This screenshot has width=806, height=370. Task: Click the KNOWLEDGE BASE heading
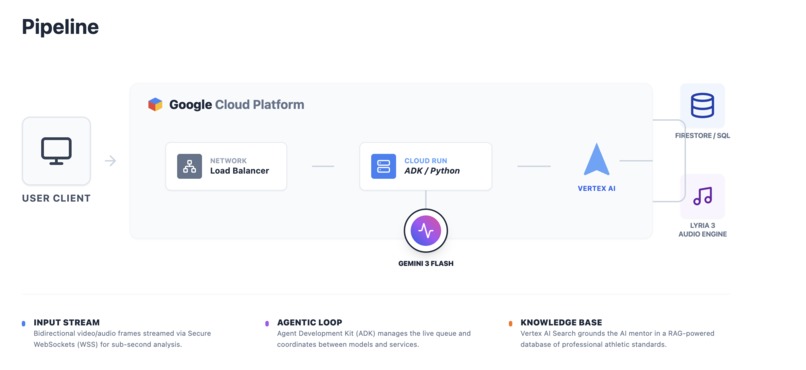click(561, 323)
